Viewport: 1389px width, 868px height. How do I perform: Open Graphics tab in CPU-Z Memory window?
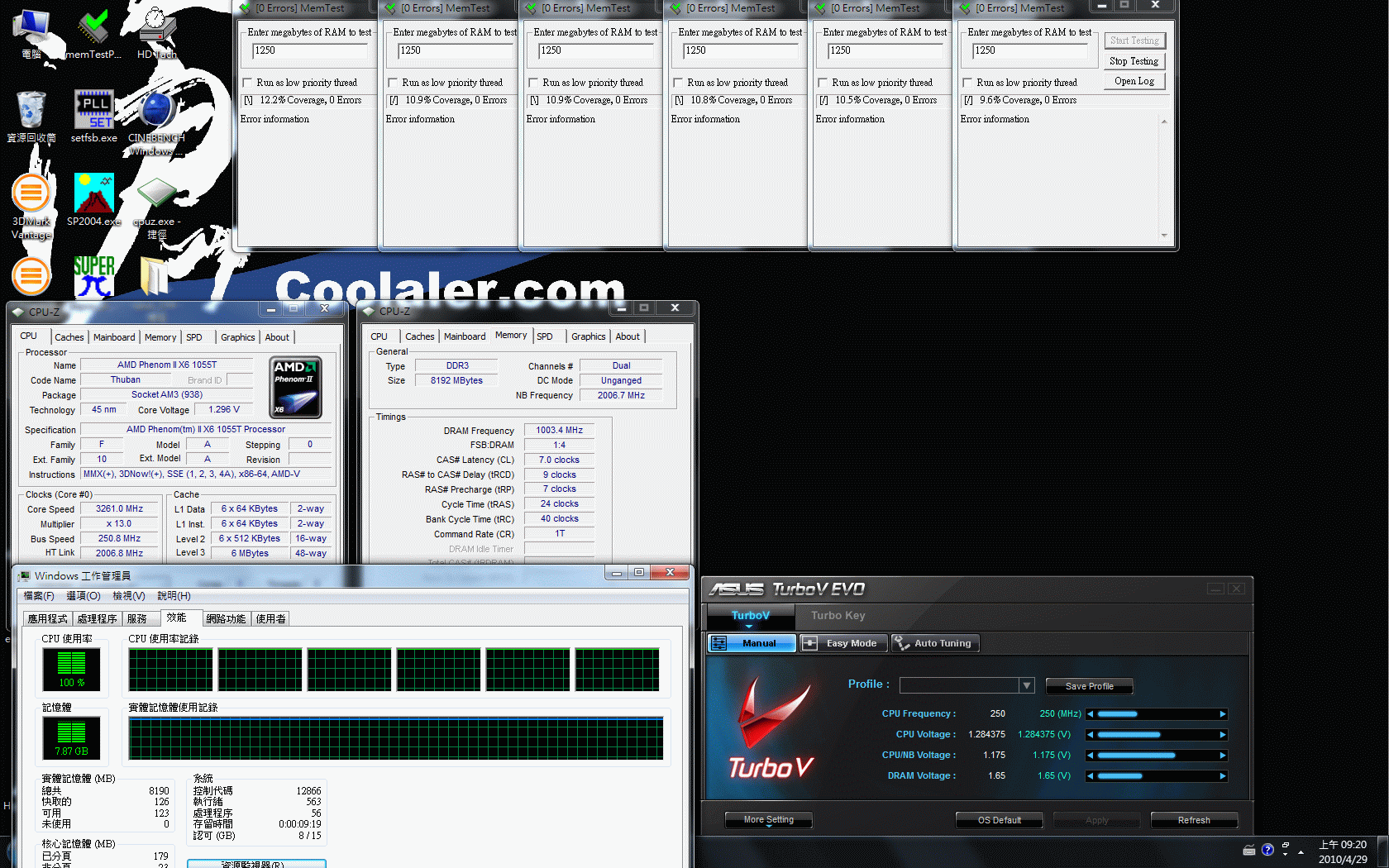pyautogui.click(x=588, y=336)
